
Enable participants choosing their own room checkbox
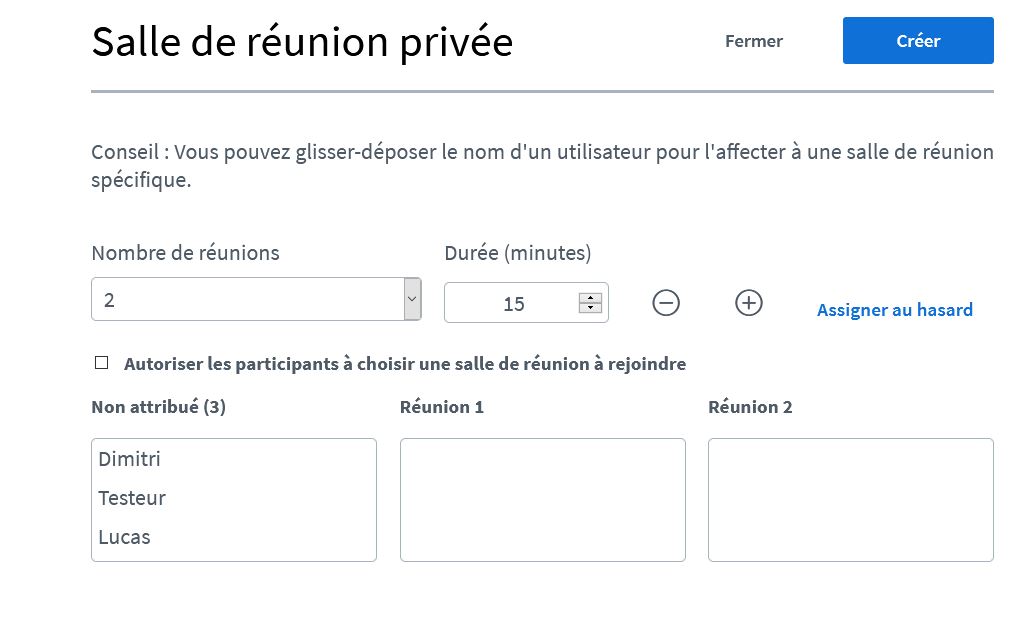[101, 363]
